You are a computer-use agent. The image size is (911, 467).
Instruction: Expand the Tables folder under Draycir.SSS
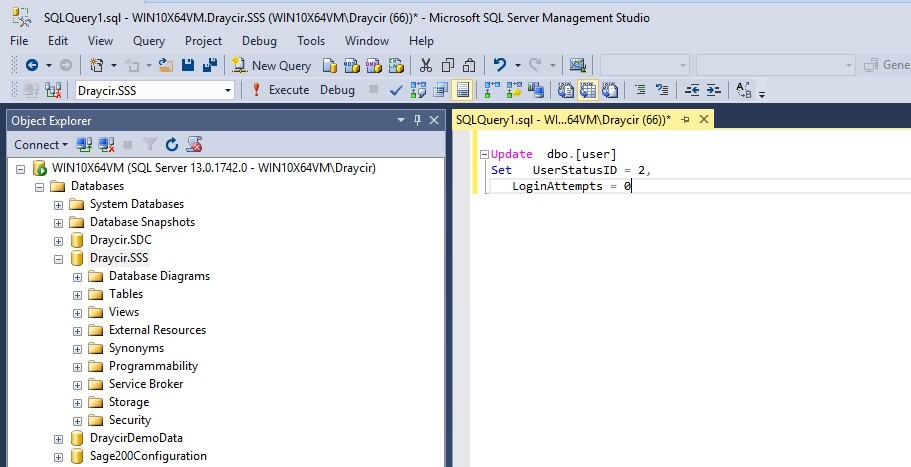tap(77, 294)
